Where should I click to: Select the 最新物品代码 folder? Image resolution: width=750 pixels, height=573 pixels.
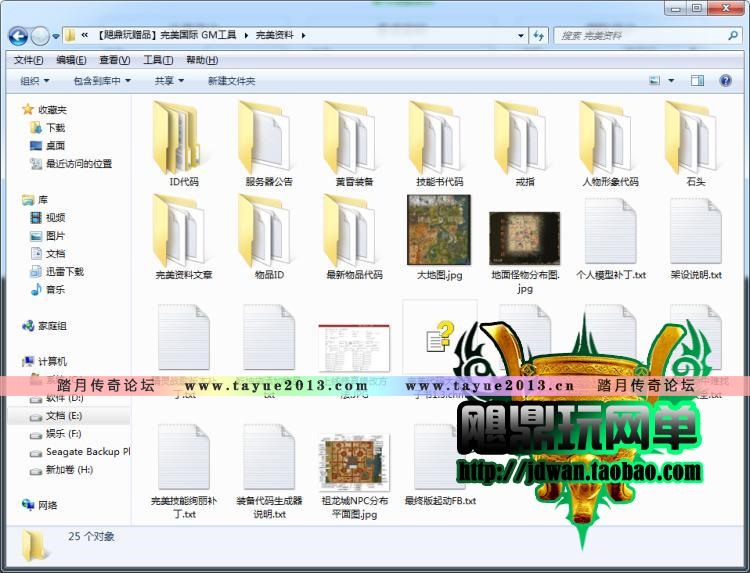[354, 237]
